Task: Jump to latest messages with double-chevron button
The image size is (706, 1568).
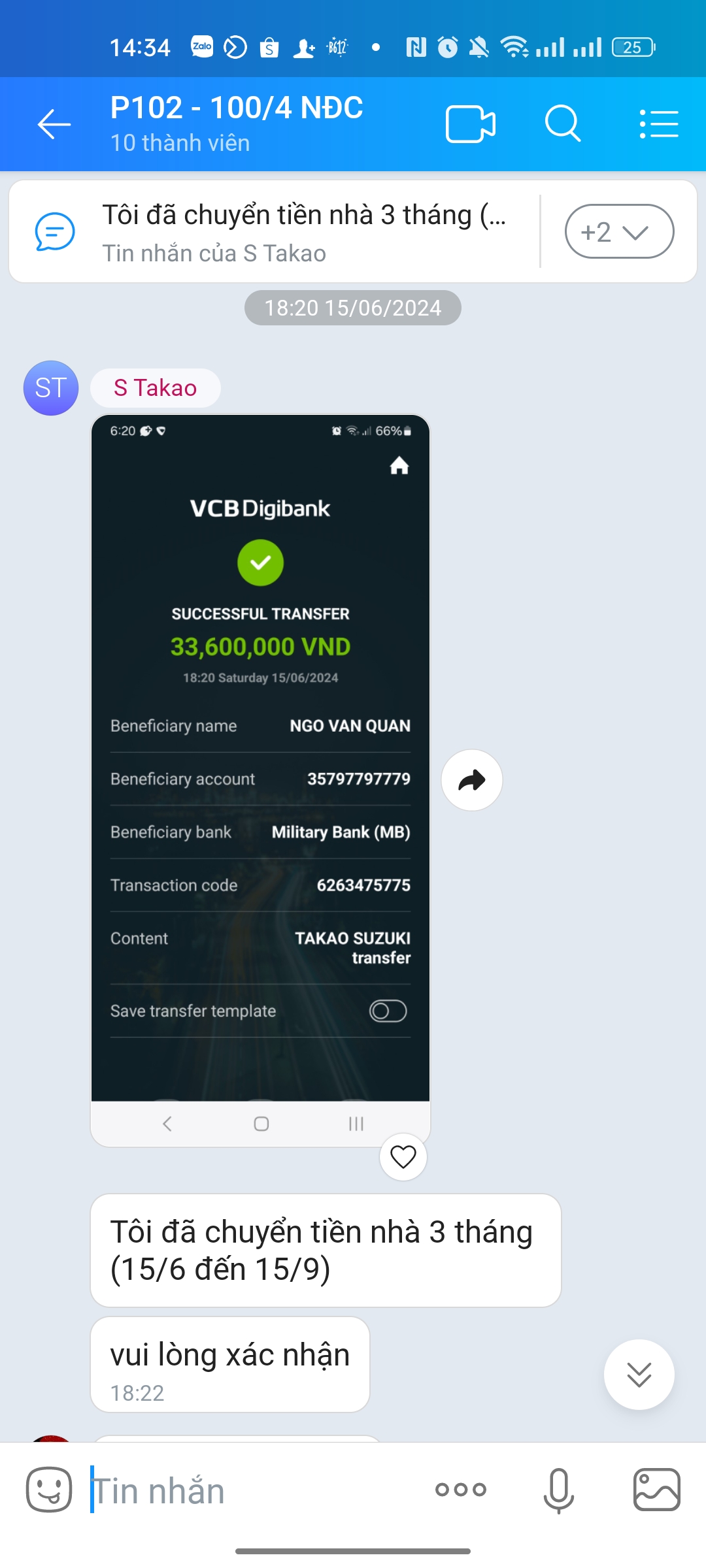Action: tap(639, 1375)
